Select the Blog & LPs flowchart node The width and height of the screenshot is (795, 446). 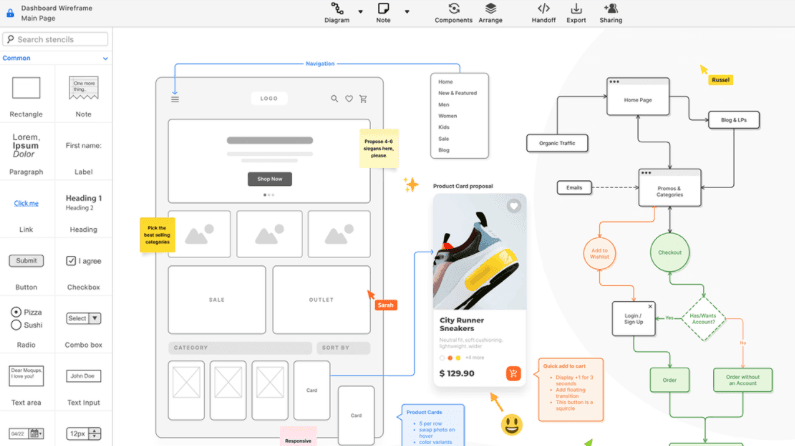coord(734,120)
